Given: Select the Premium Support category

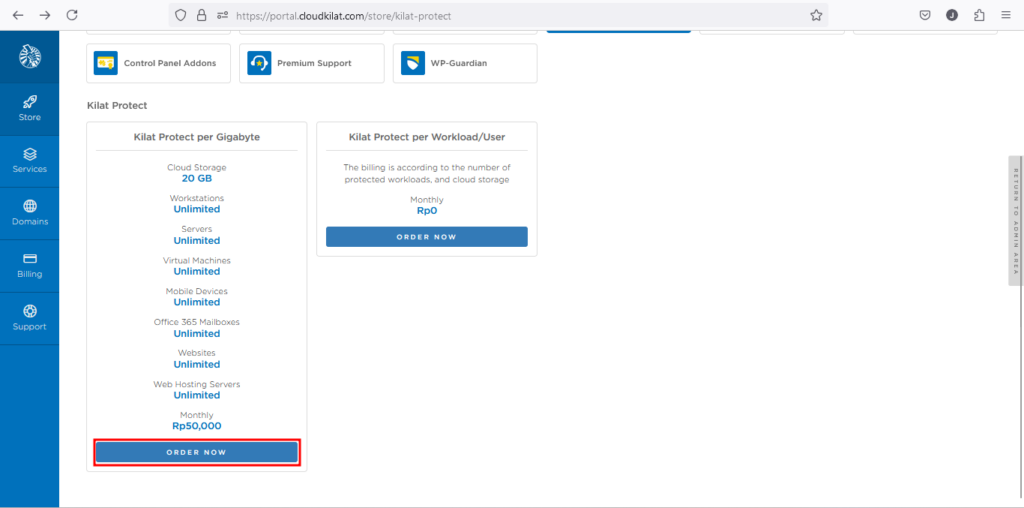Looking at the screenshot, I should 311,63.
